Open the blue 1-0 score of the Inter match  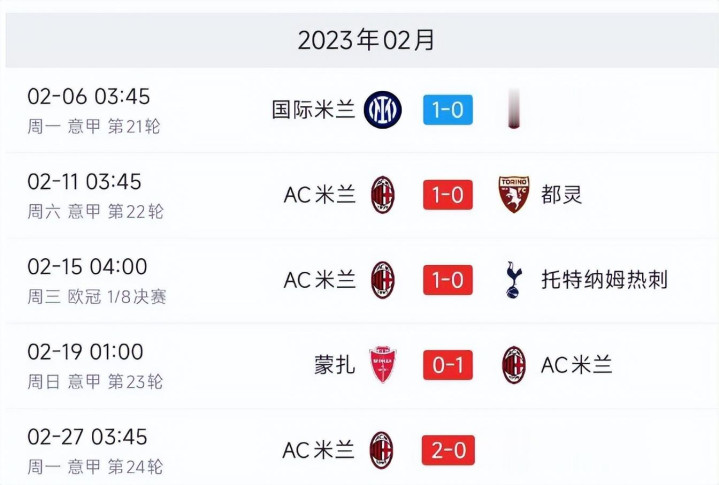(447, 110)
